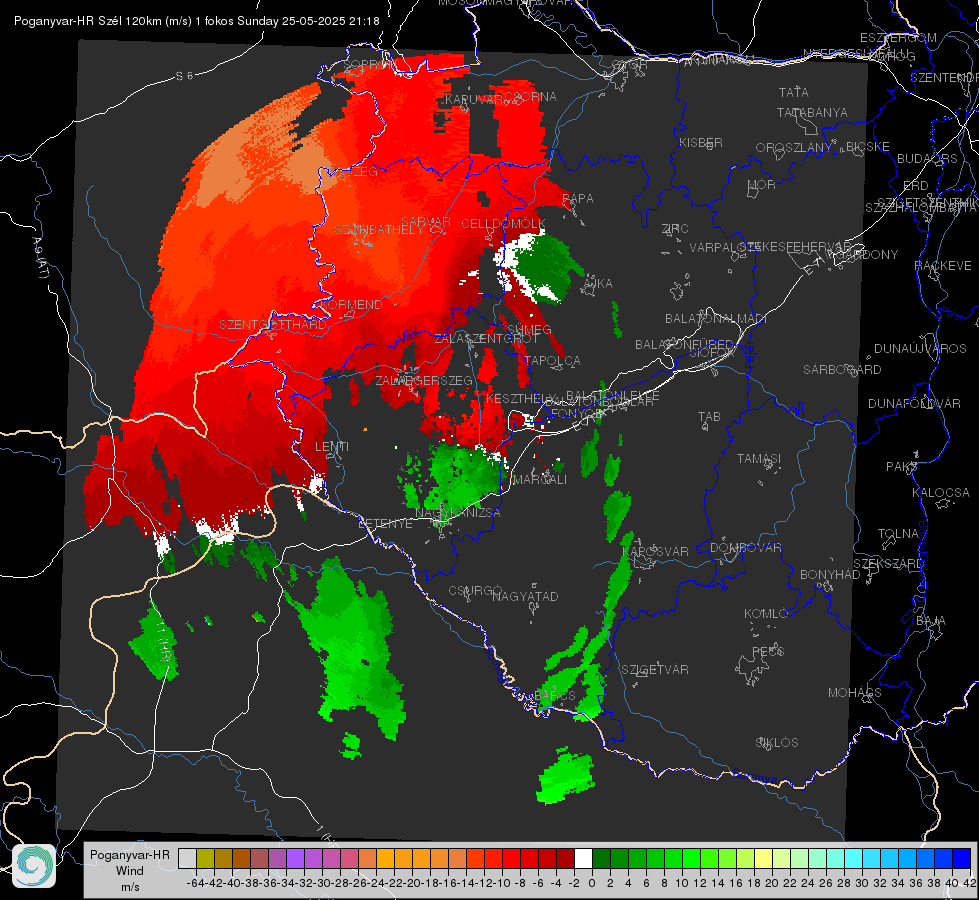
Task: Pick the darkest green swatch between 0 and 2
Action: tap(601, 858)
